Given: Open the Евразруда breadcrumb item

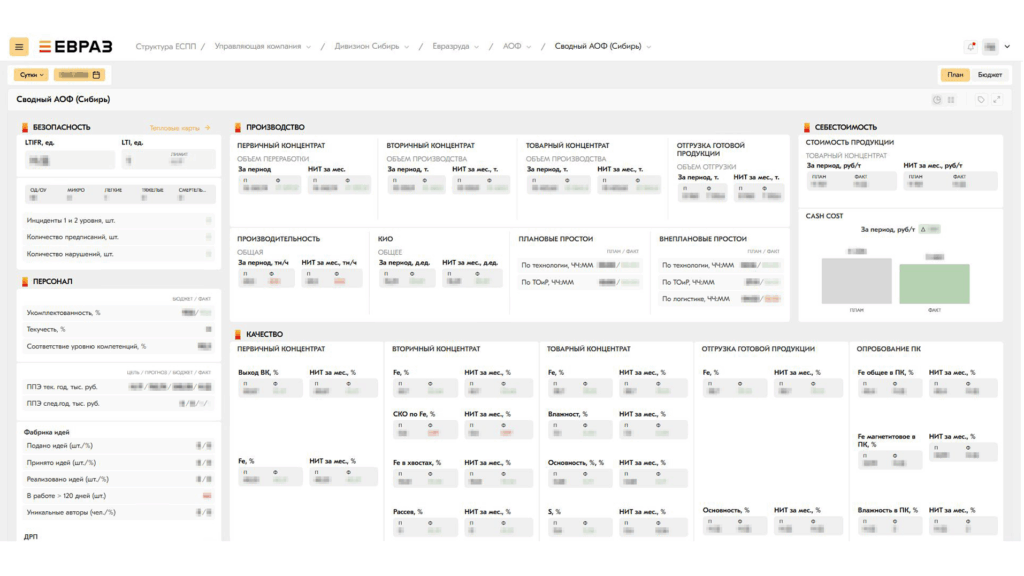Looking at the screenshot, I should pyautogui.click(x=454, y=47).
